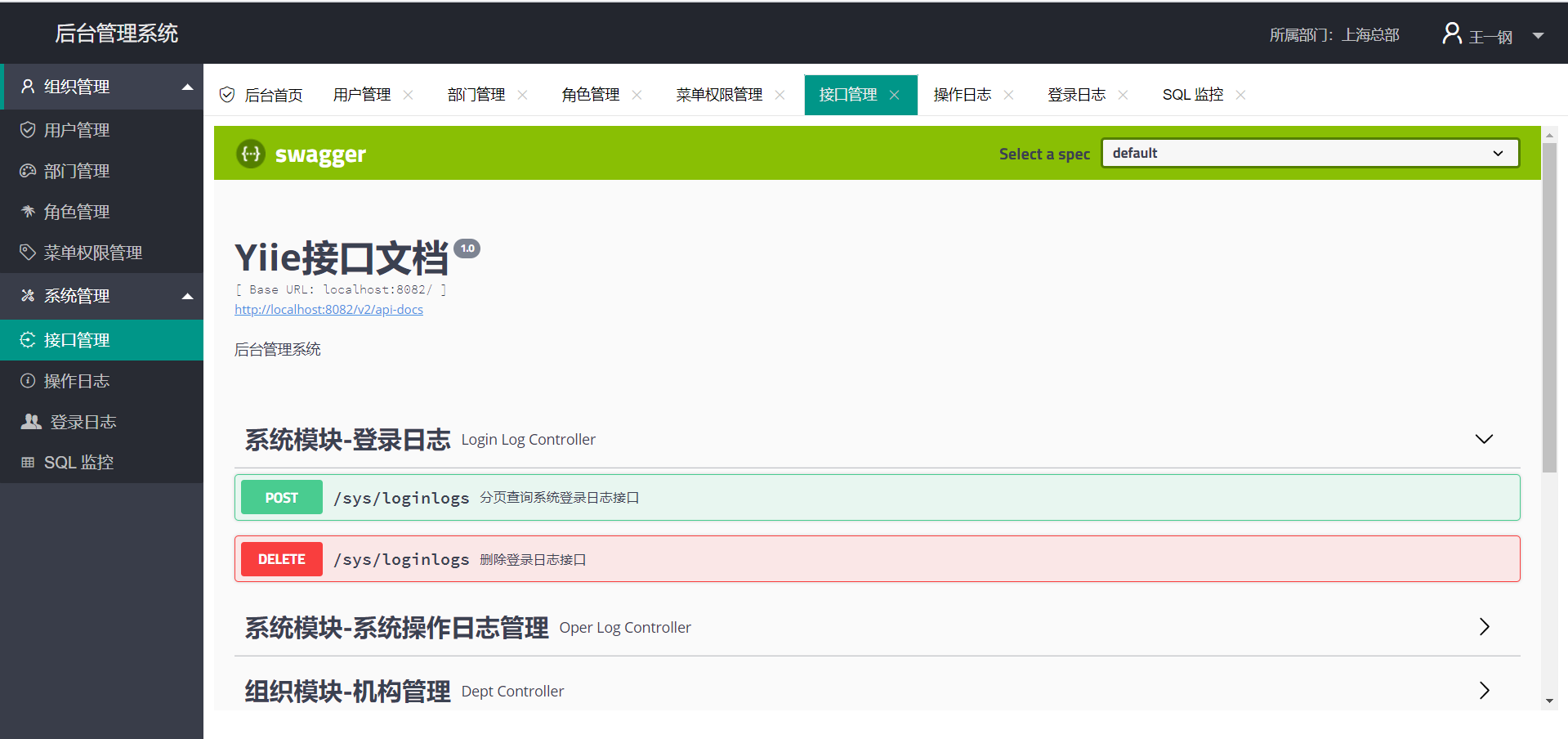Click the Swagger page scrollbar thumb
This screenshot has width=1568, height=739.
click(1549, 307)
